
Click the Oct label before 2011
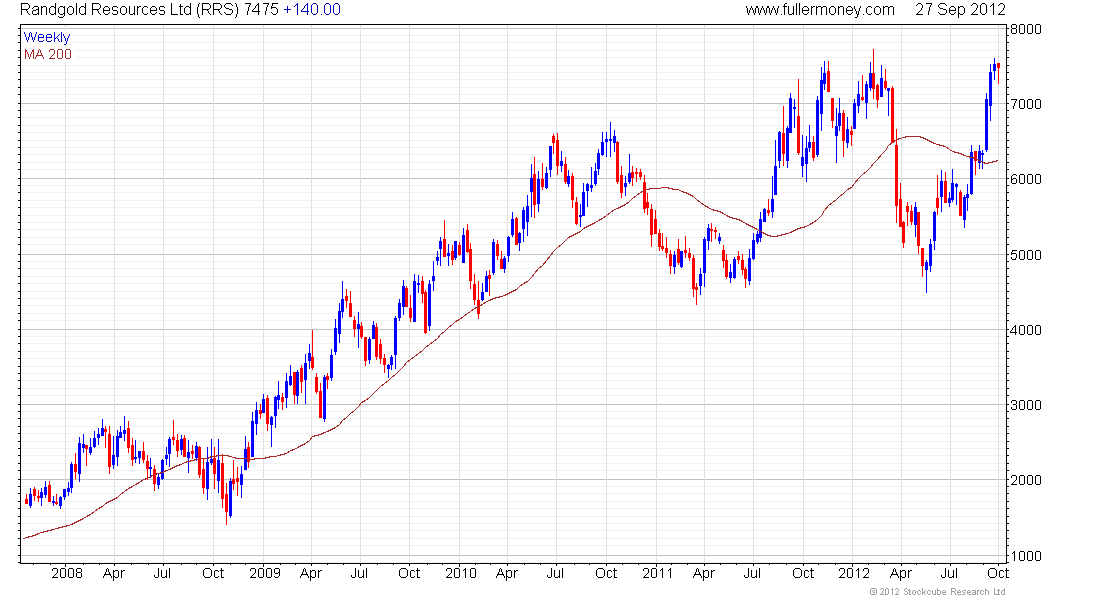click(x=605, y=573)
